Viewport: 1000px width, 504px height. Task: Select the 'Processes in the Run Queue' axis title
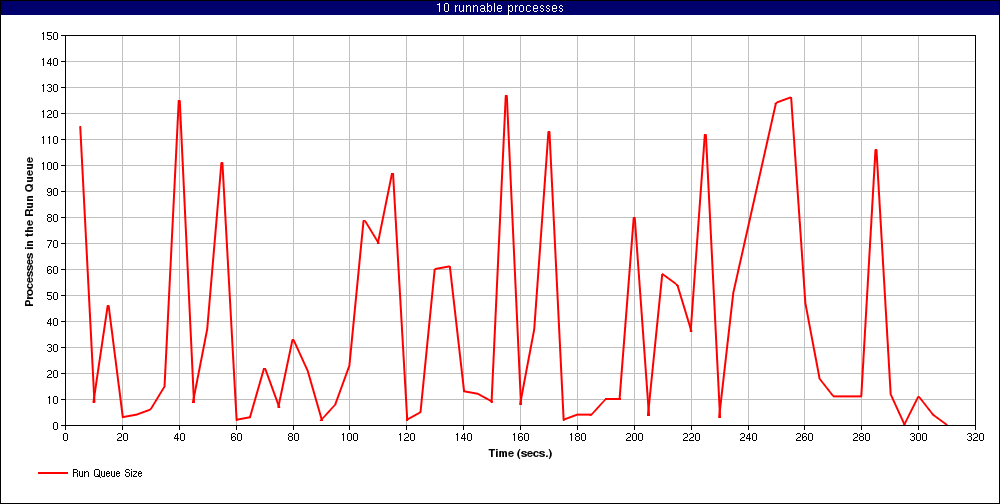click(29, 230)
